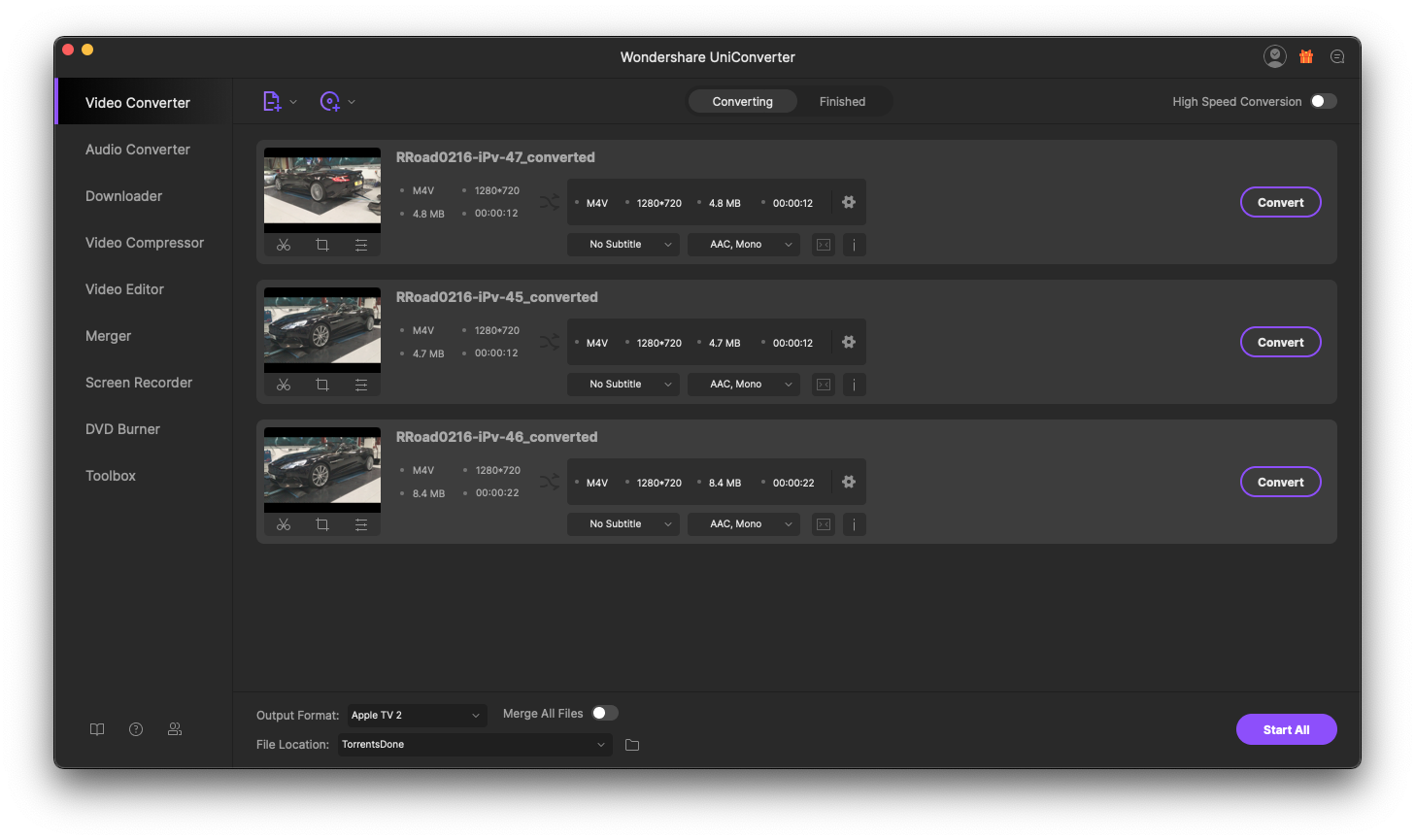Crop the RRoad0216-iPv-47_converted video
Image resolution: width=1415 pixels, height=840 pixels.
322,245
